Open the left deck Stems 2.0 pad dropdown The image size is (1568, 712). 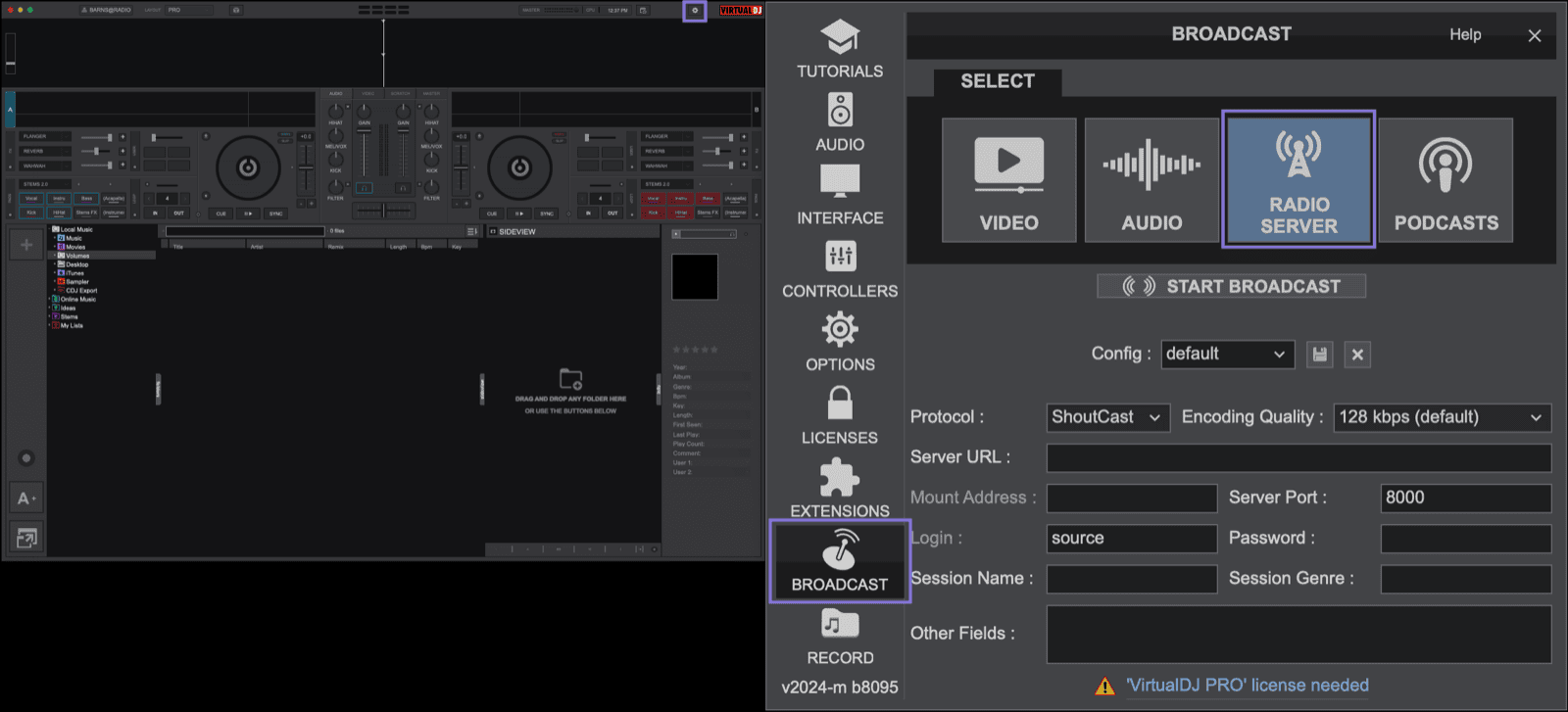tap(45, 184)
